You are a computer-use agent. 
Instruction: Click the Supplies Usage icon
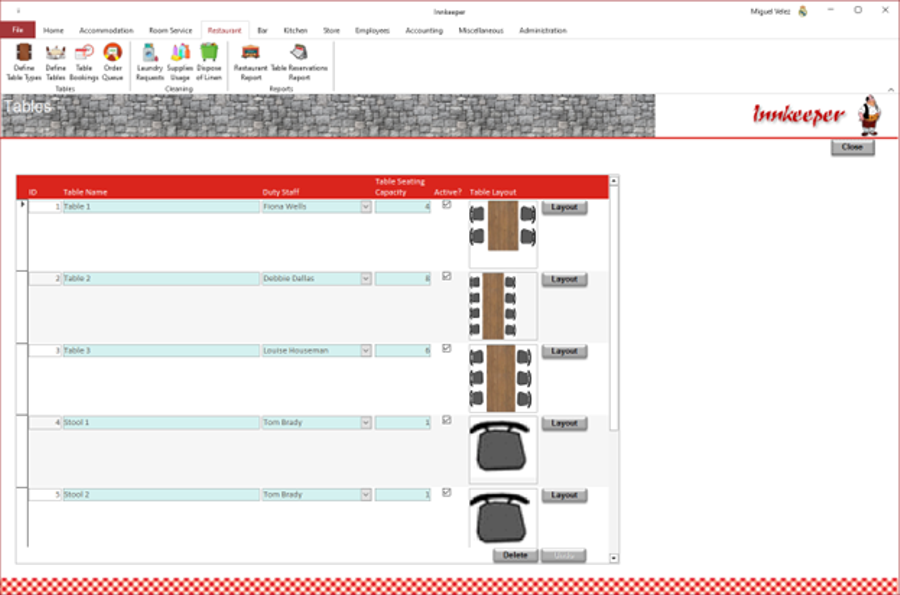pos(180,62)
